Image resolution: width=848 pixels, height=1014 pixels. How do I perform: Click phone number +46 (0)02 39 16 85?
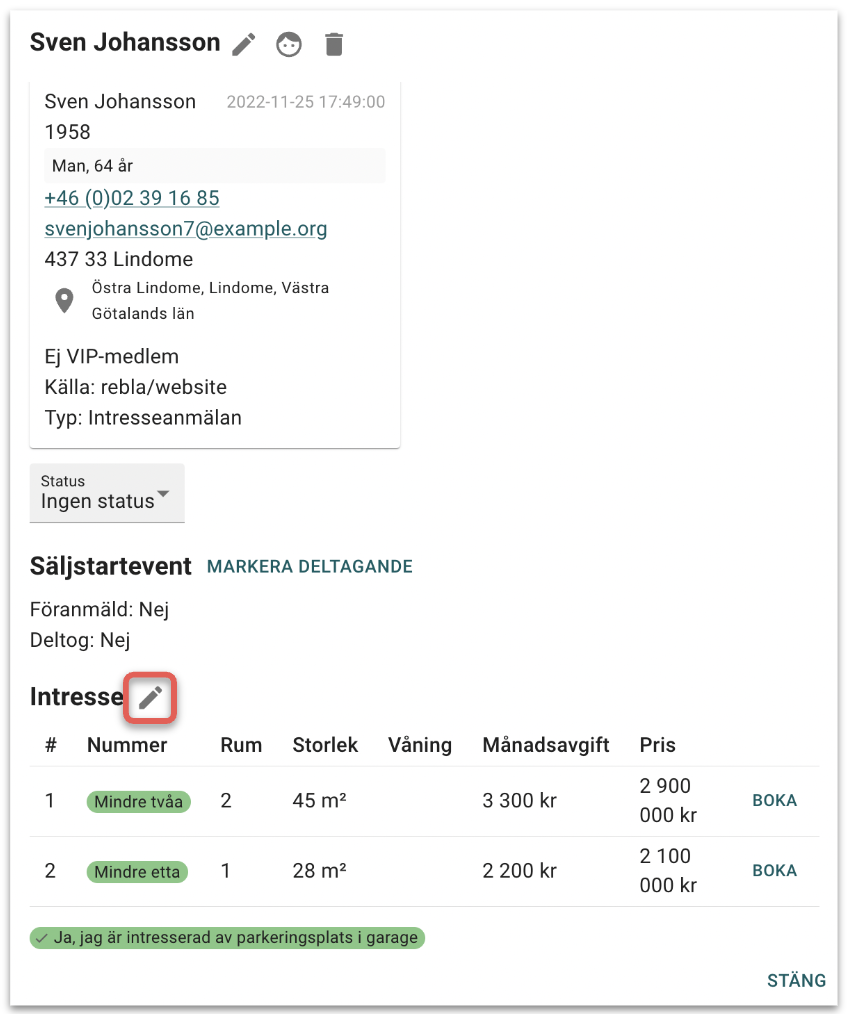tap(132, 198)
